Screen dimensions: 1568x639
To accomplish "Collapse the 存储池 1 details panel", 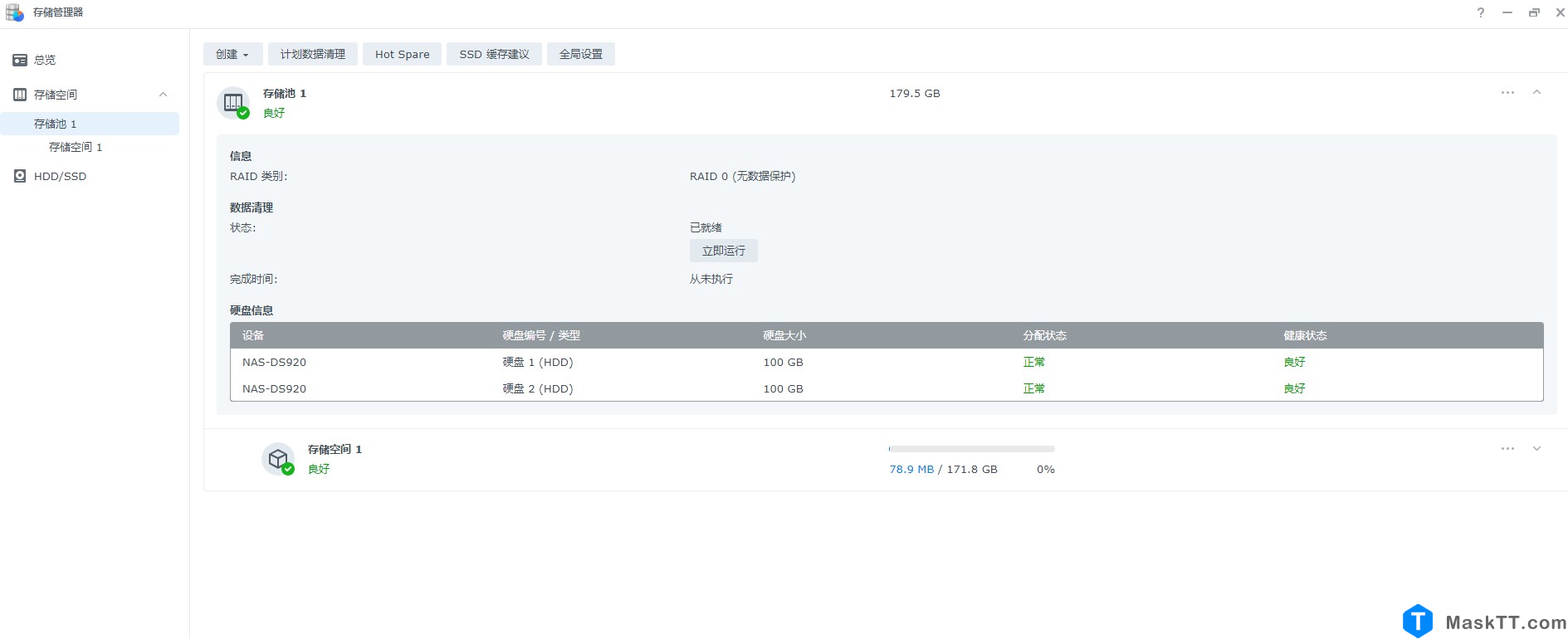I will (x=1536, y=93).
